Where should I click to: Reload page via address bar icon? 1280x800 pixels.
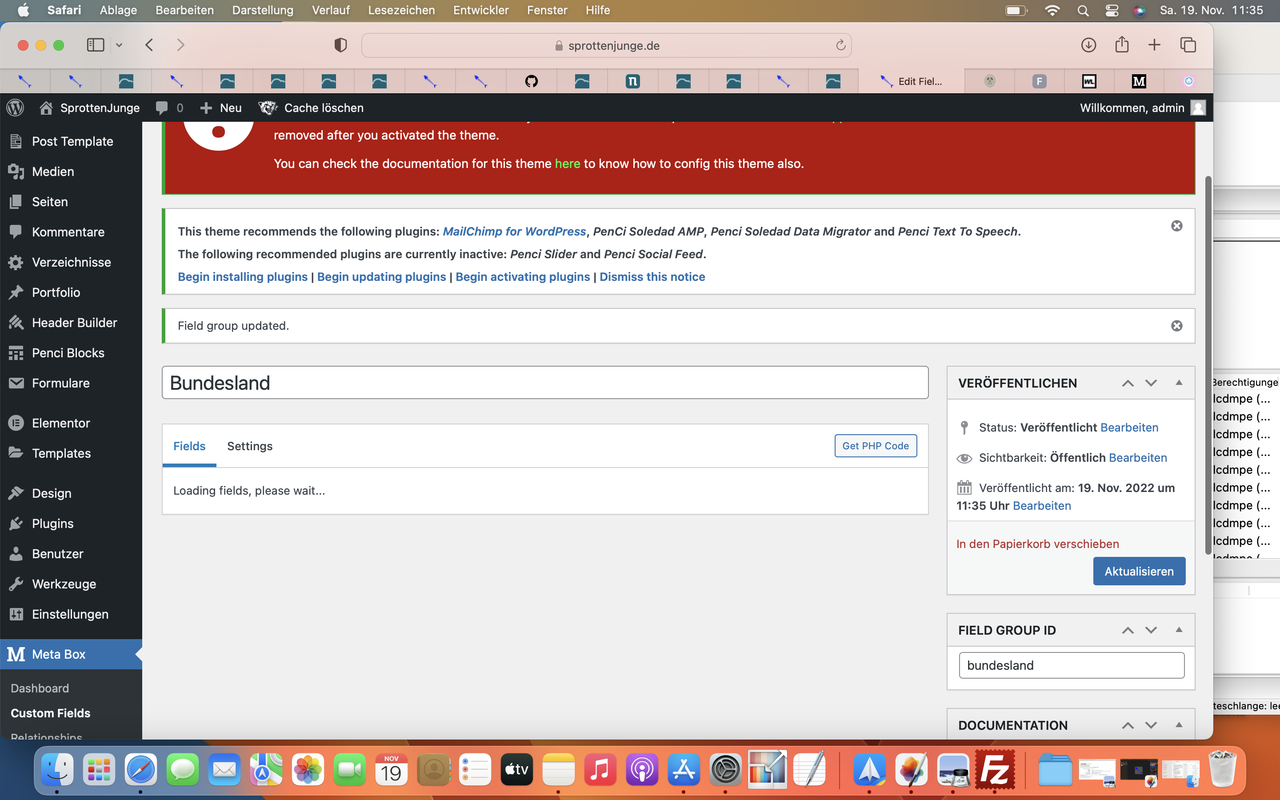(841, 45)
